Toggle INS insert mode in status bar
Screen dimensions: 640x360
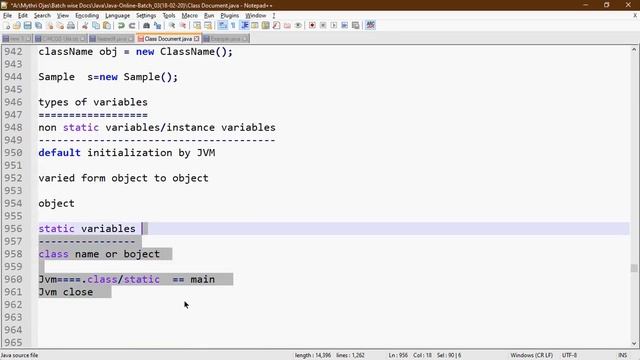(622, 355)
